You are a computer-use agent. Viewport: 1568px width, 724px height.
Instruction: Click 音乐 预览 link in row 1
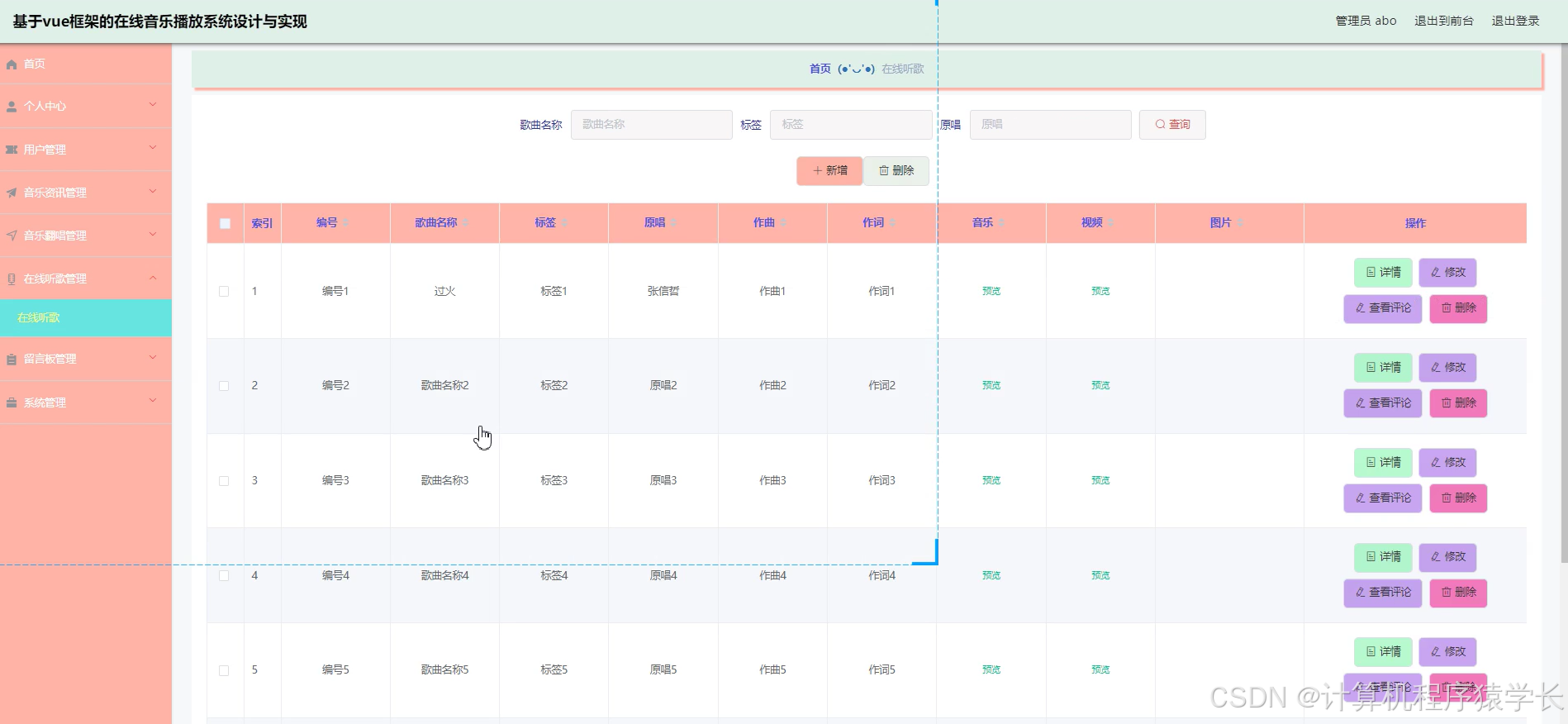(991, 292)
